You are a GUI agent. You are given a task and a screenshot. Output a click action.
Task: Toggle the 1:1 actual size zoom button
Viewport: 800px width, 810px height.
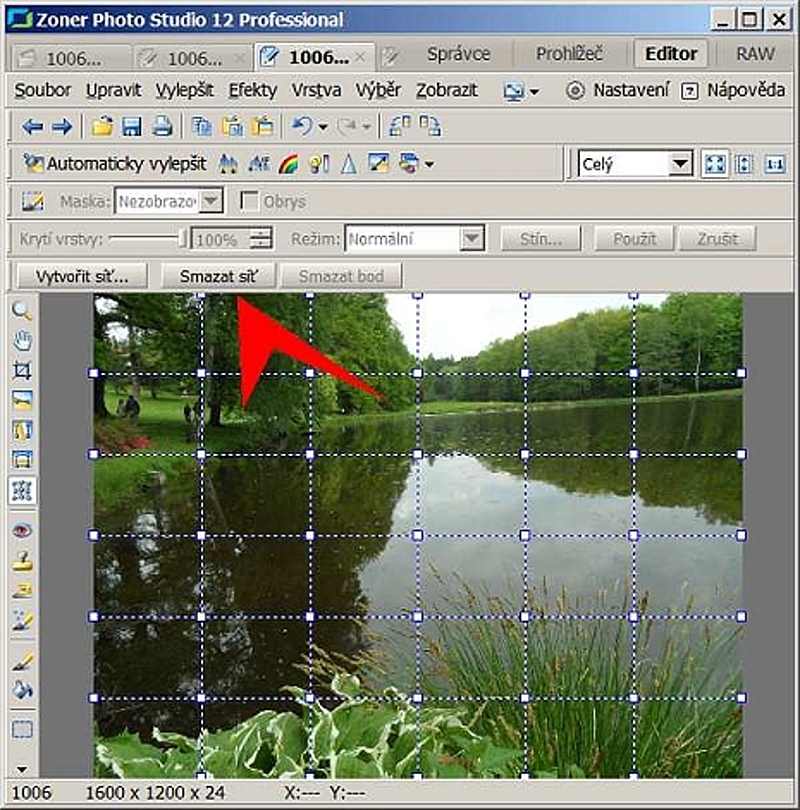pos(776,164)
